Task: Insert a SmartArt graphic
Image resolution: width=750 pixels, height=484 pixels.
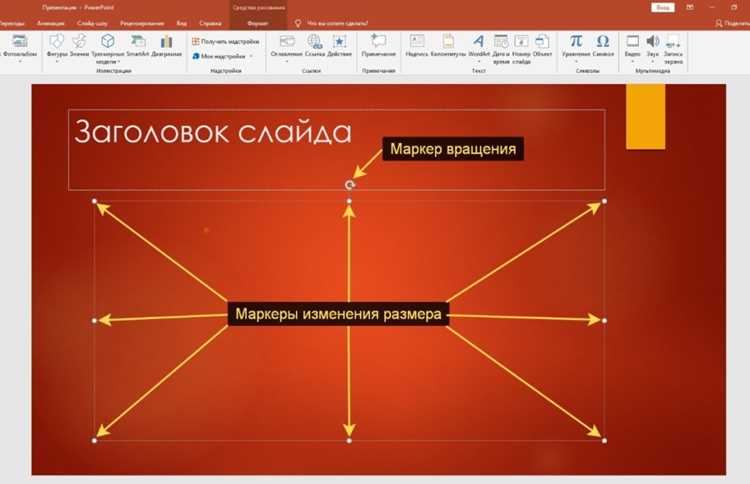Action: [x=138, y=46]
